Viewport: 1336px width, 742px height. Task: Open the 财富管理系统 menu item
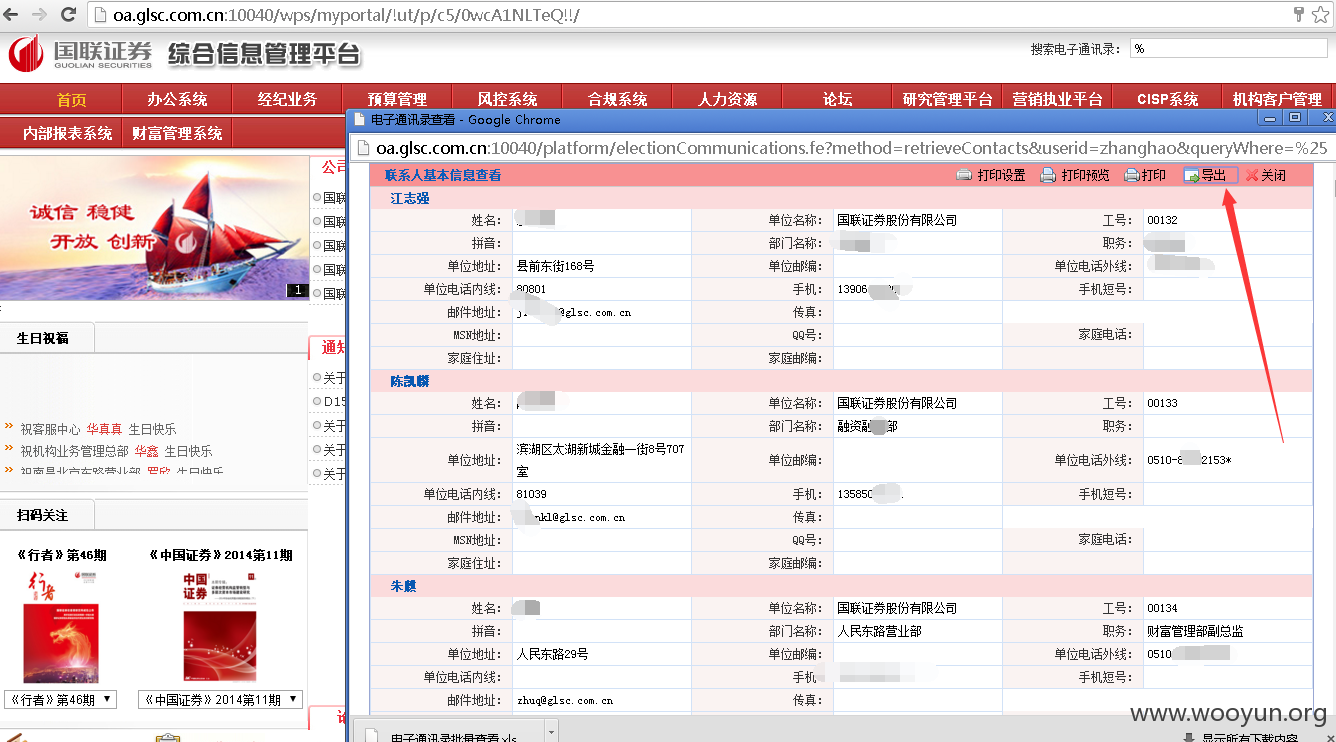click(177, 133)
